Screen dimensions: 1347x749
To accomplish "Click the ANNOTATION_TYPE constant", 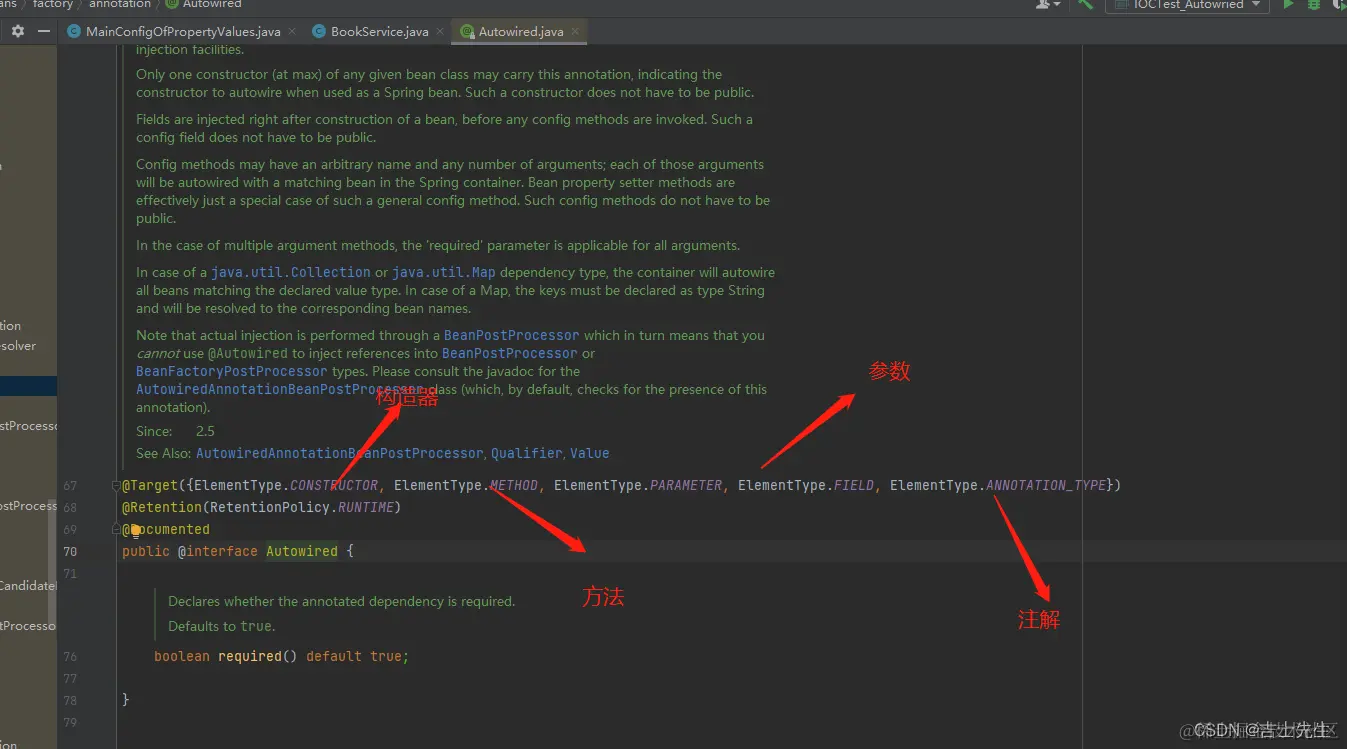I will [x=1046, y=485].
